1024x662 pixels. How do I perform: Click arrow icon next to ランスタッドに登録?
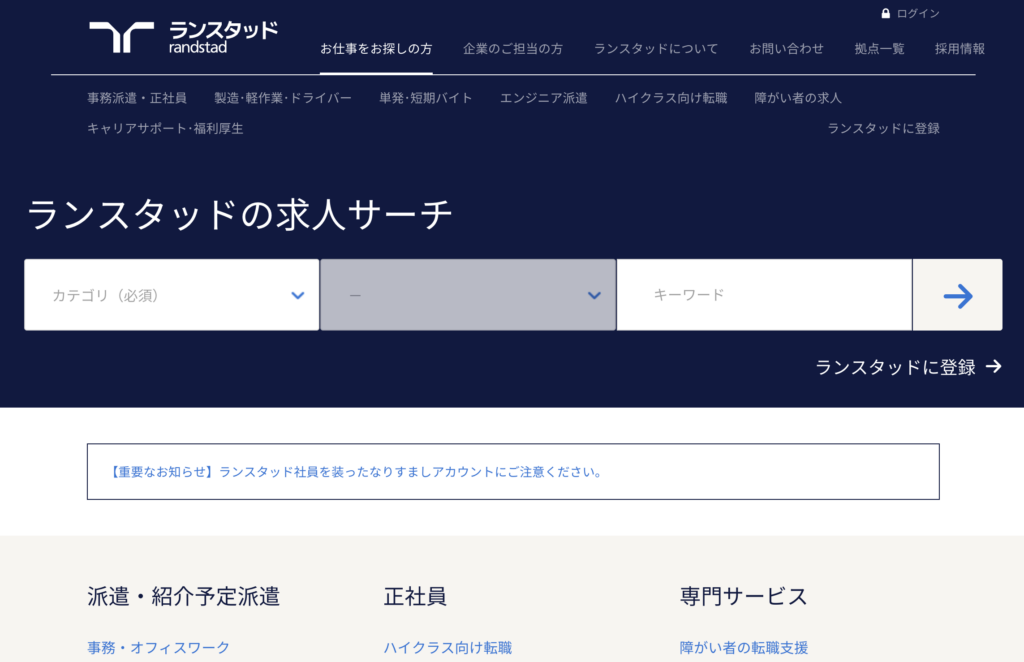(x=993, y=367)
